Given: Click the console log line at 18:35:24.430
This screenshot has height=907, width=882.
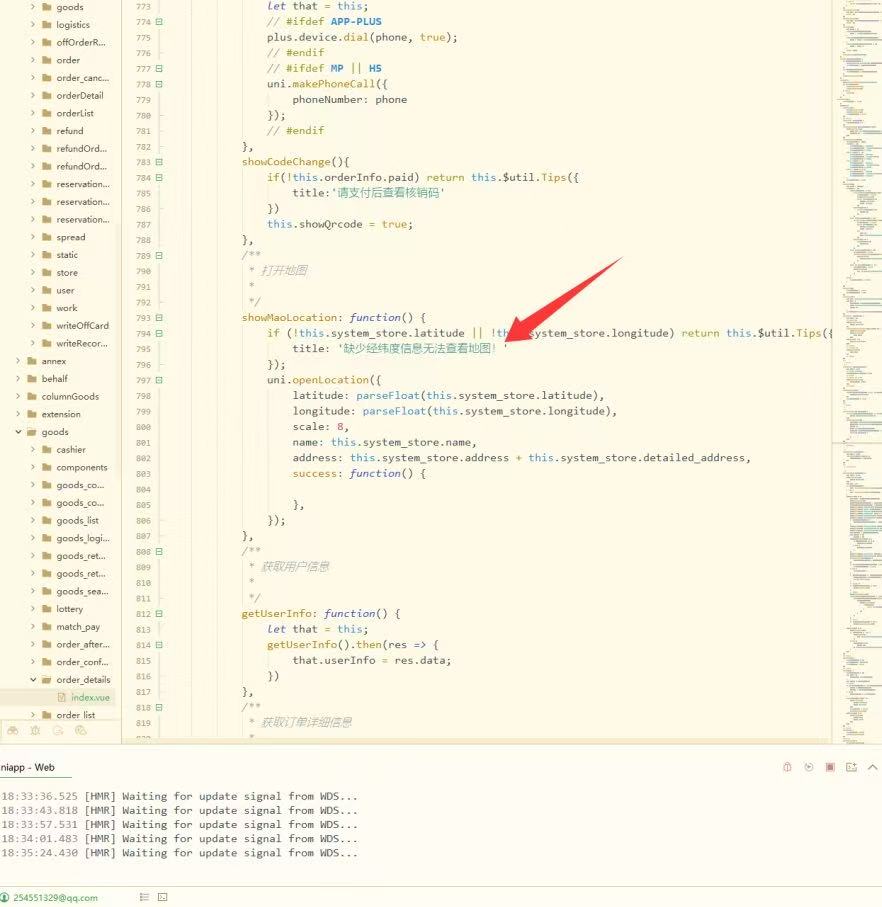Looking at the screenshot, I should (x=179, y=853).
